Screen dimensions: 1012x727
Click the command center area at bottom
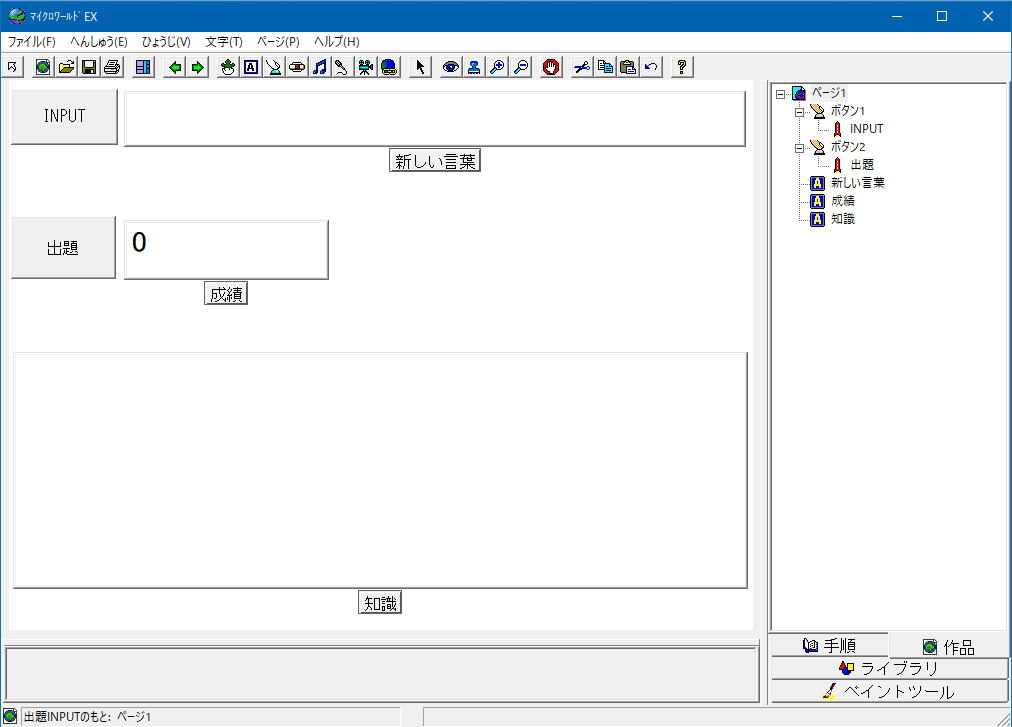(381, 674)
